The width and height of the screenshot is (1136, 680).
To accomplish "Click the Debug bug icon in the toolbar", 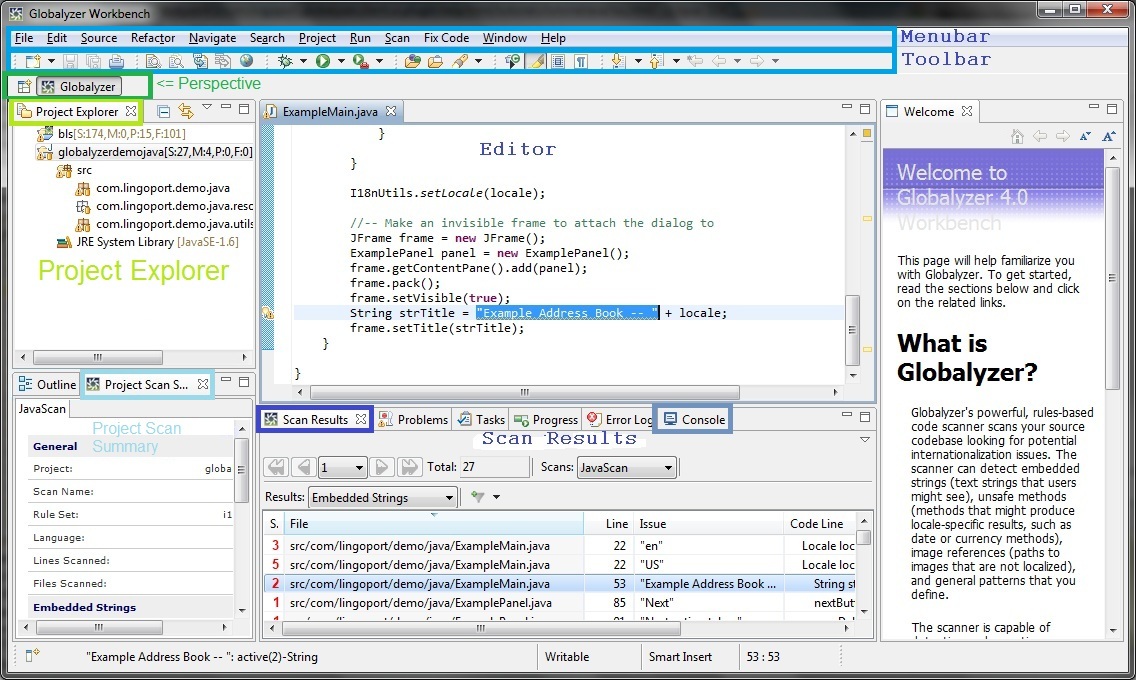I will [285, 61].
